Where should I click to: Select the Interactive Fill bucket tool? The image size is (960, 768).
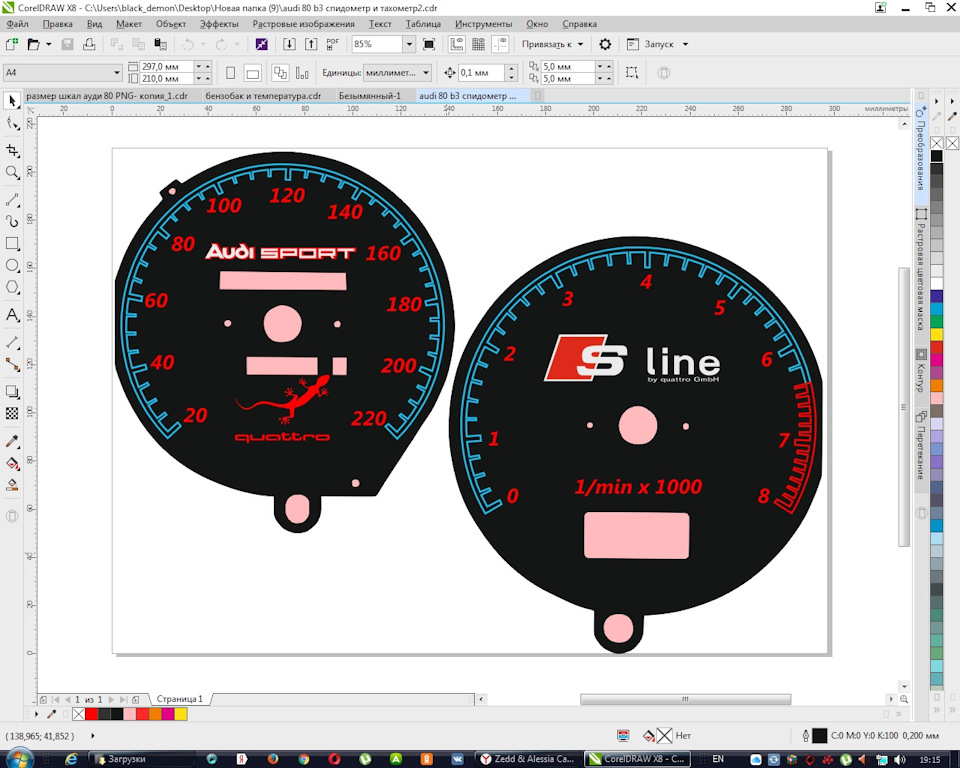click(12, 463)
